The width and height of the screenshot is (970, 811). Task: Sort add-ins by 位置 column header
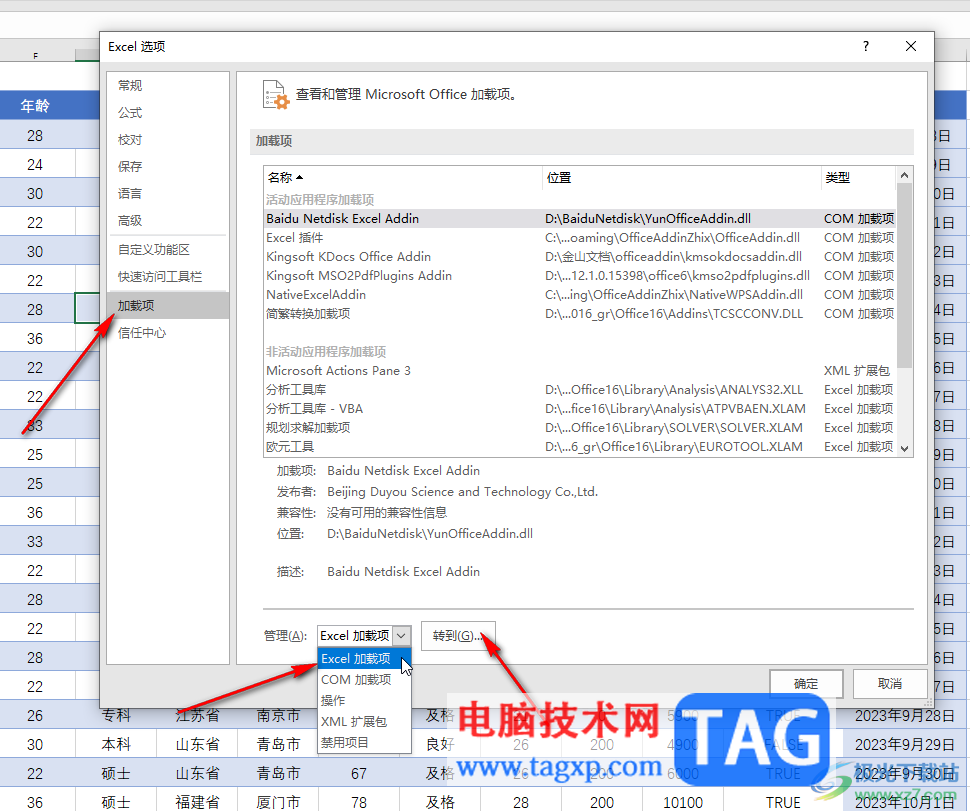pos(682,178)
